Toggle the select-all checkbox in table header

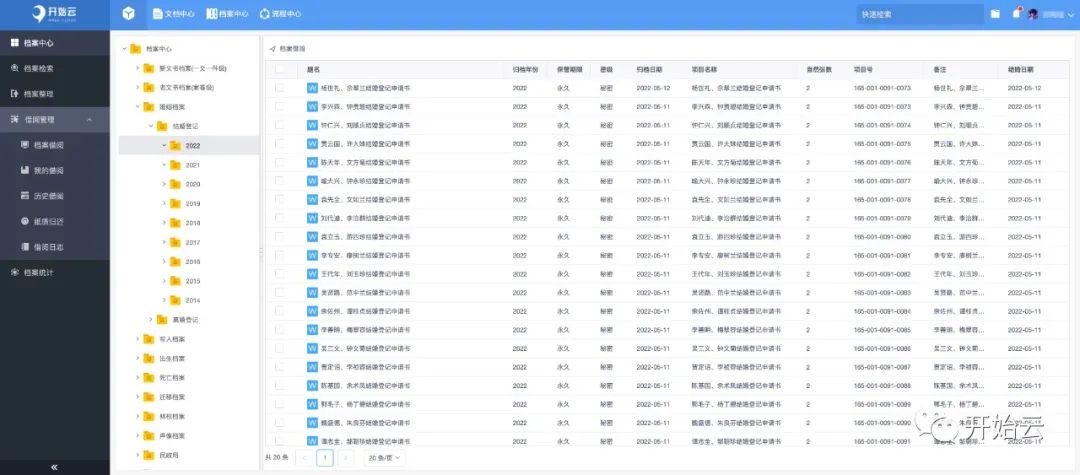tap(280, 70)
